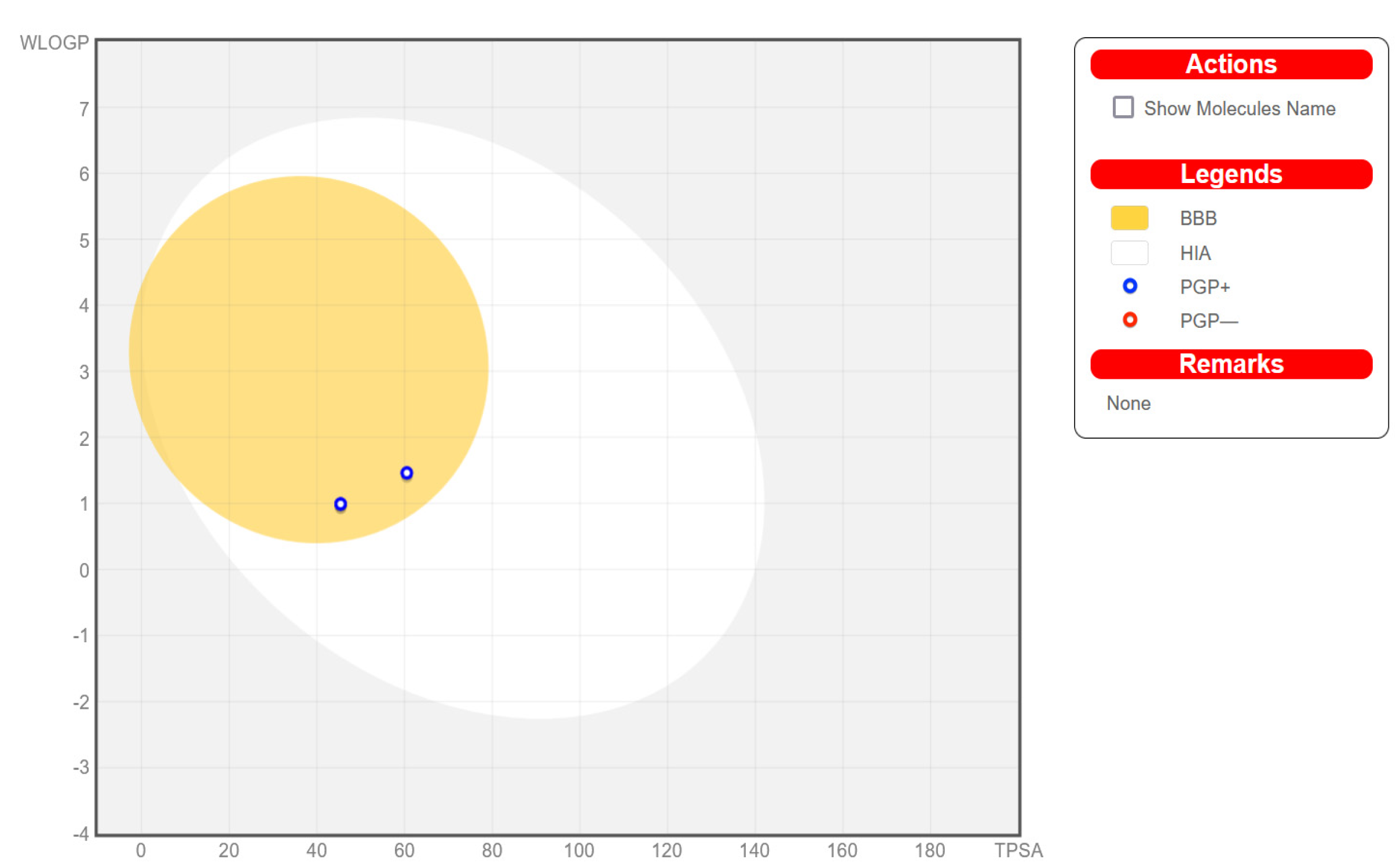Click the center of the yellow BBB yolk region
Viewport: 1400px width, 867px height.
point(308,359)
